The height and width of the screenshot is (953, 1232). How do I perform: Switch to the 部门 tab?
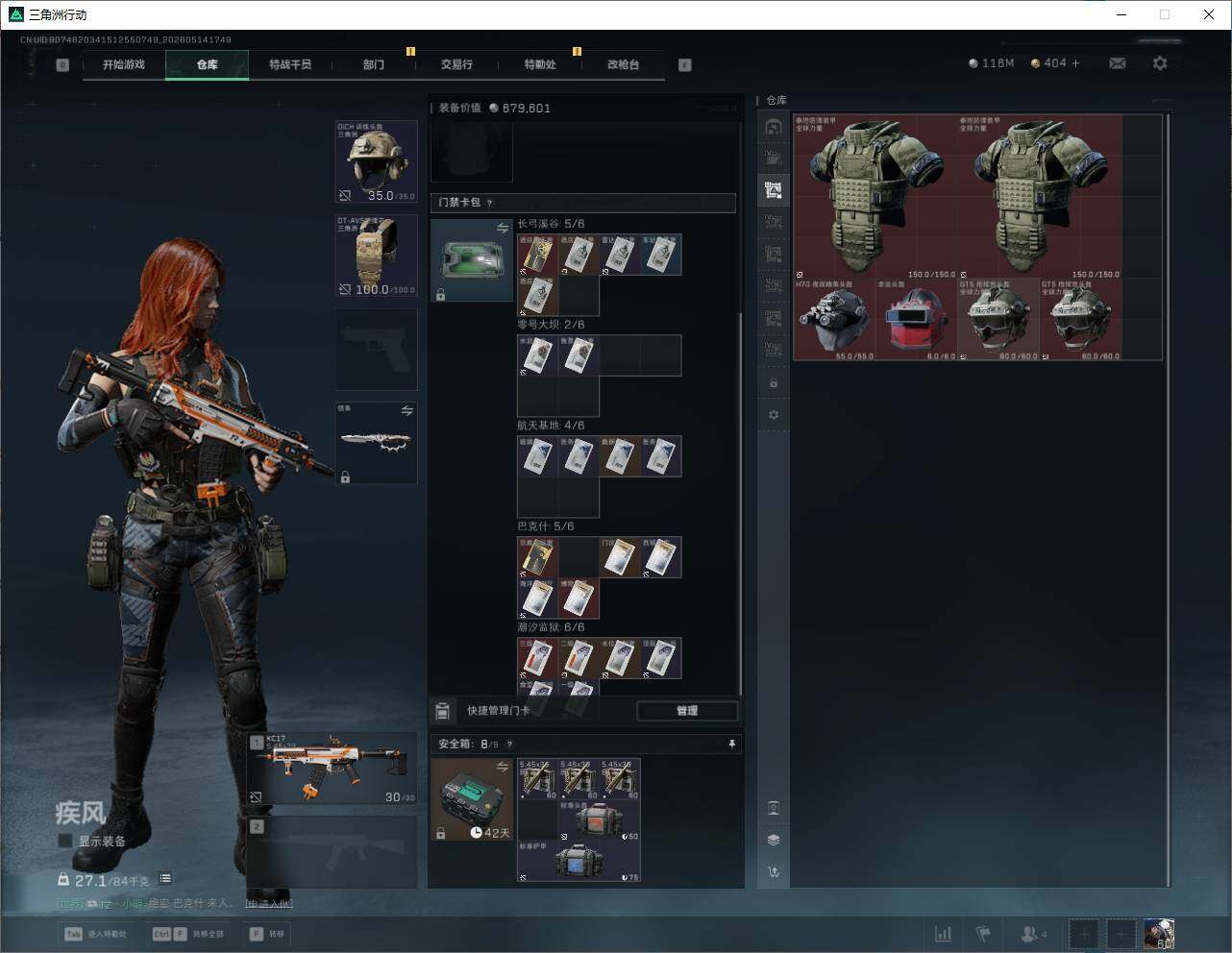click(x=374, y=64)
